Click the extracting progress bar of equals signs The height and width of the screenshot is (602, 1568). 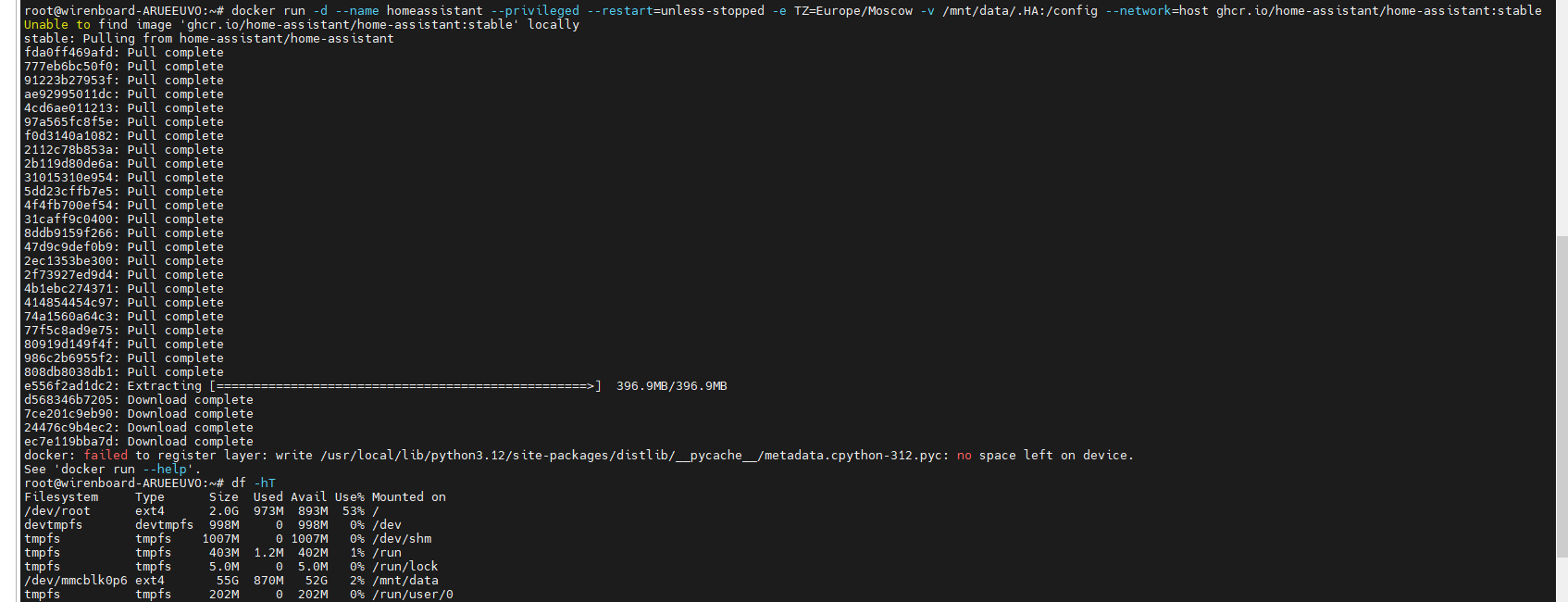point(405,386)
